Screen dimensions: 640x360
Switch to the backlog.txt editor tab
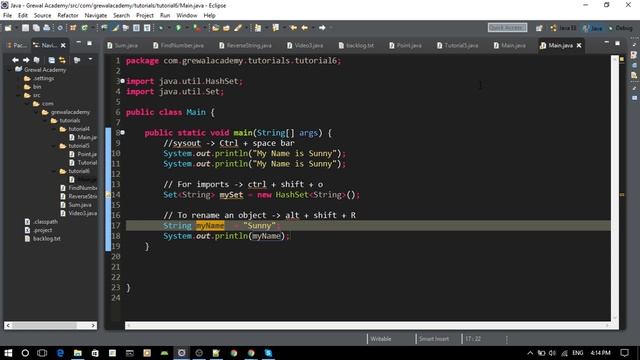tap(356, 45)
